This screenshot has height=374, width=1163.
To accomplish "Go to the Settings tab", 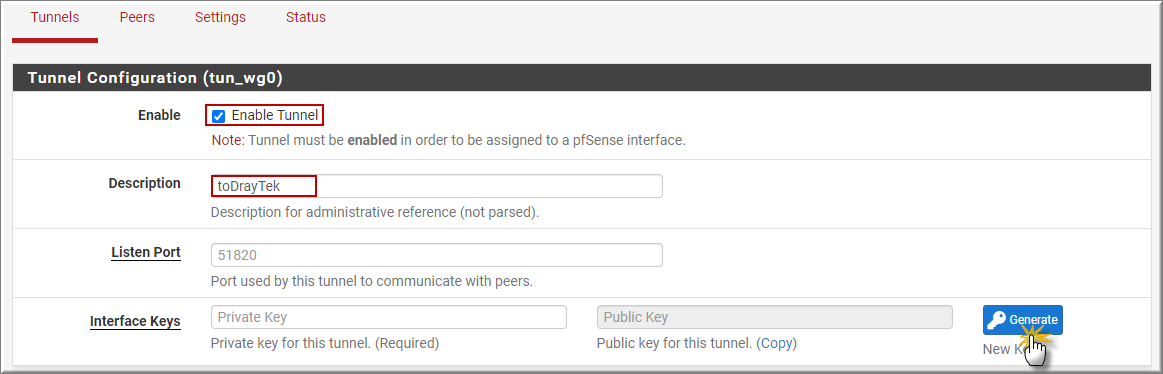I will (220, 17).
